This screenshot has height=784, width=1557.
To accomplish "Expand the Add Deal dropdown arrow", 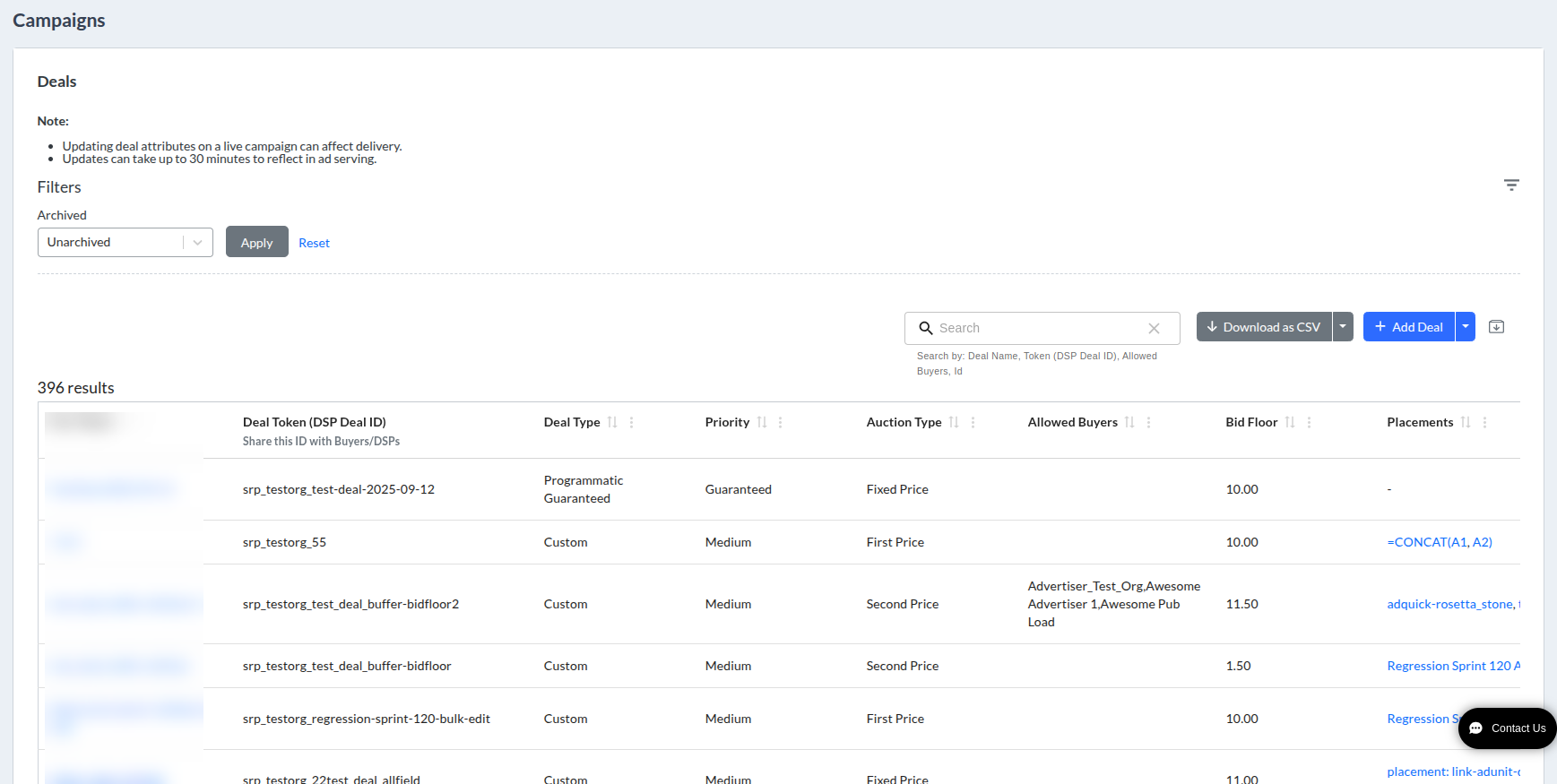I will (1466, 327).
